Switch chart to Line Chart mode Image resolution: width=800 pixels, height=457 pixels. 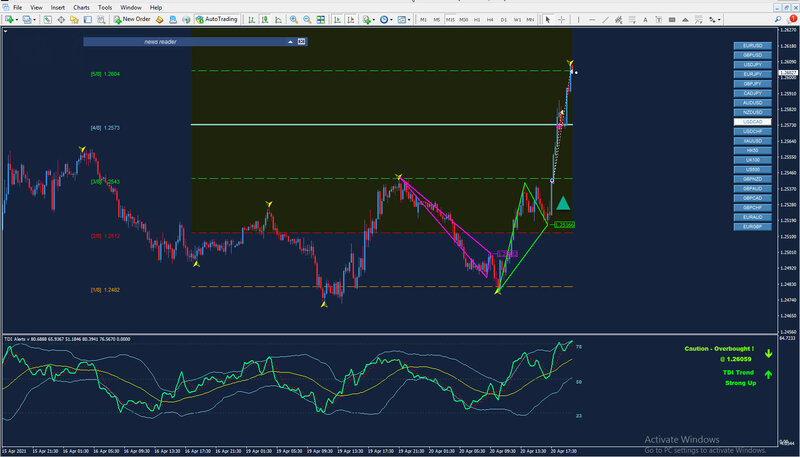278,19
